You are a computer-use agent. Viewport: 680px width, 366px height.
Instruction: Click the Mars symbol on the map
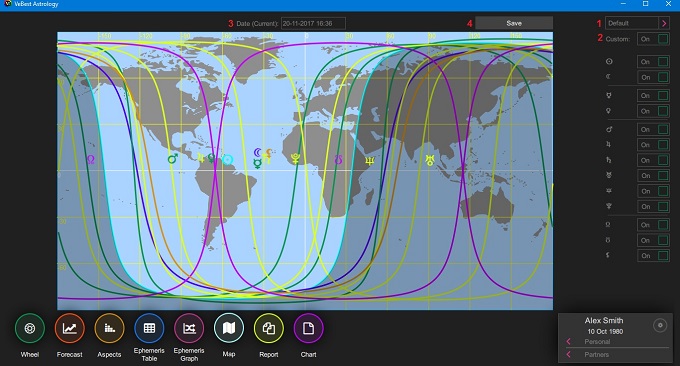[x=173, y=158]
